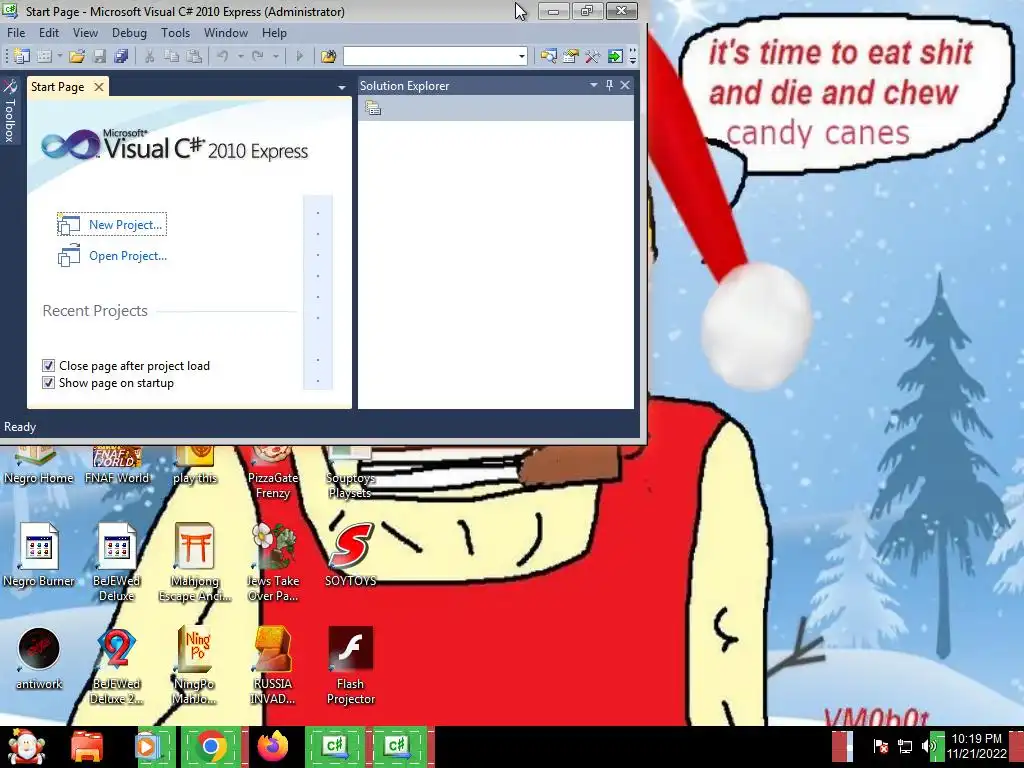Open the Solution Explorer window position menu
The image size is (1024, 768).
pyautogui.click(x=594, y=85)
